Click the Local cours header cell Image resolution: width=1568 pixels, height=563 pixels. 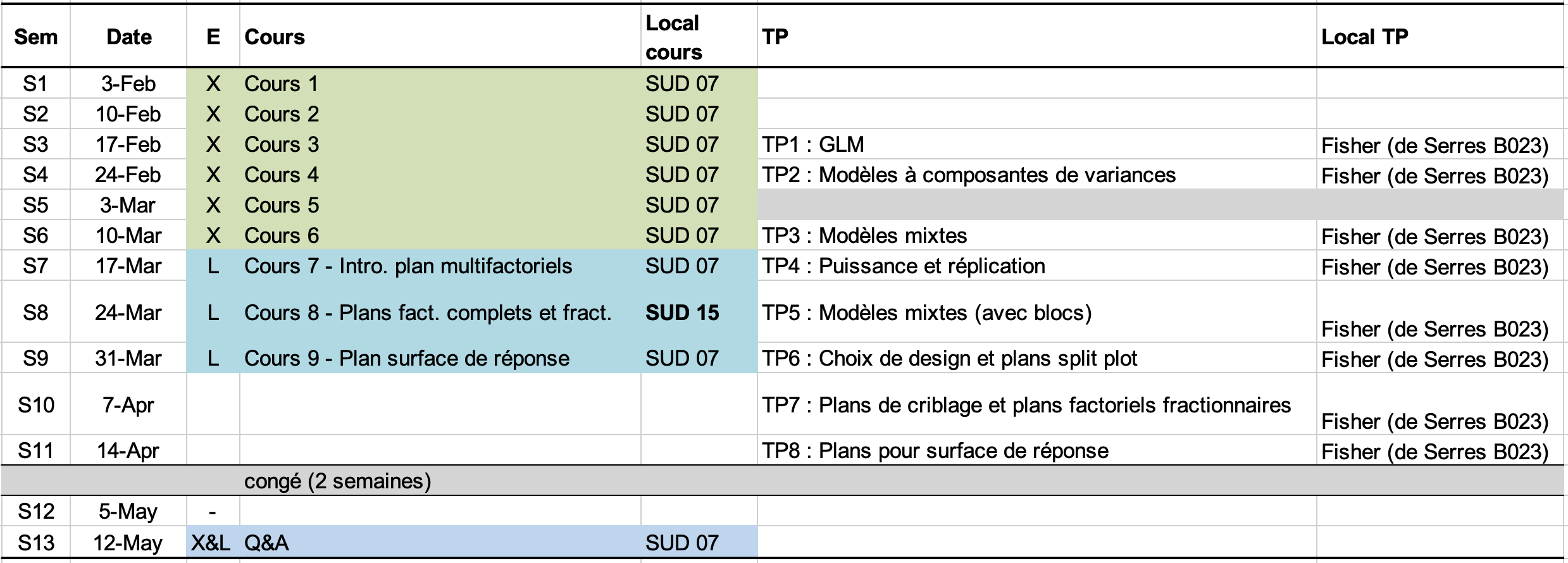[673, 37]
